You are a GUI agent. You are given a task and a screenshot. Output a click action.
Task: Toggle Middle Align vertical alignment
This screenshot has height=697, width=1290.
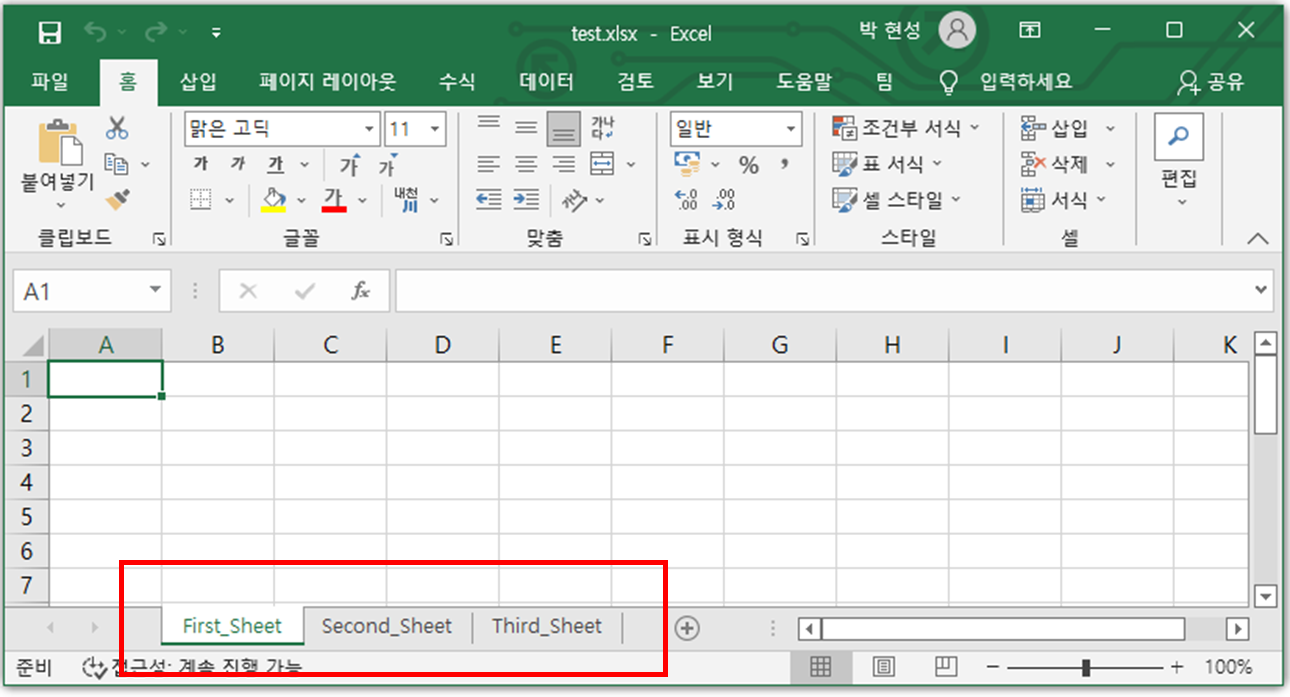pos(526,128)
